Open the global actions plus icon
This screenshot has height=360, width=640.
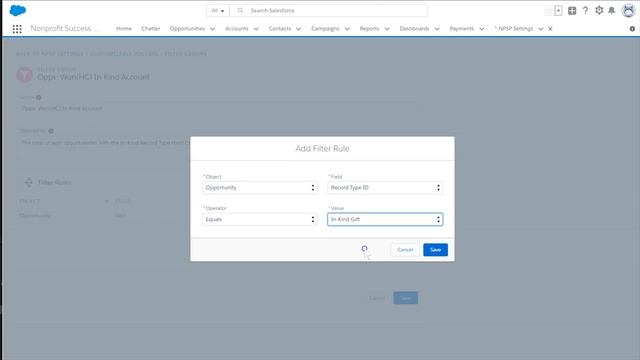pos(572,11)
